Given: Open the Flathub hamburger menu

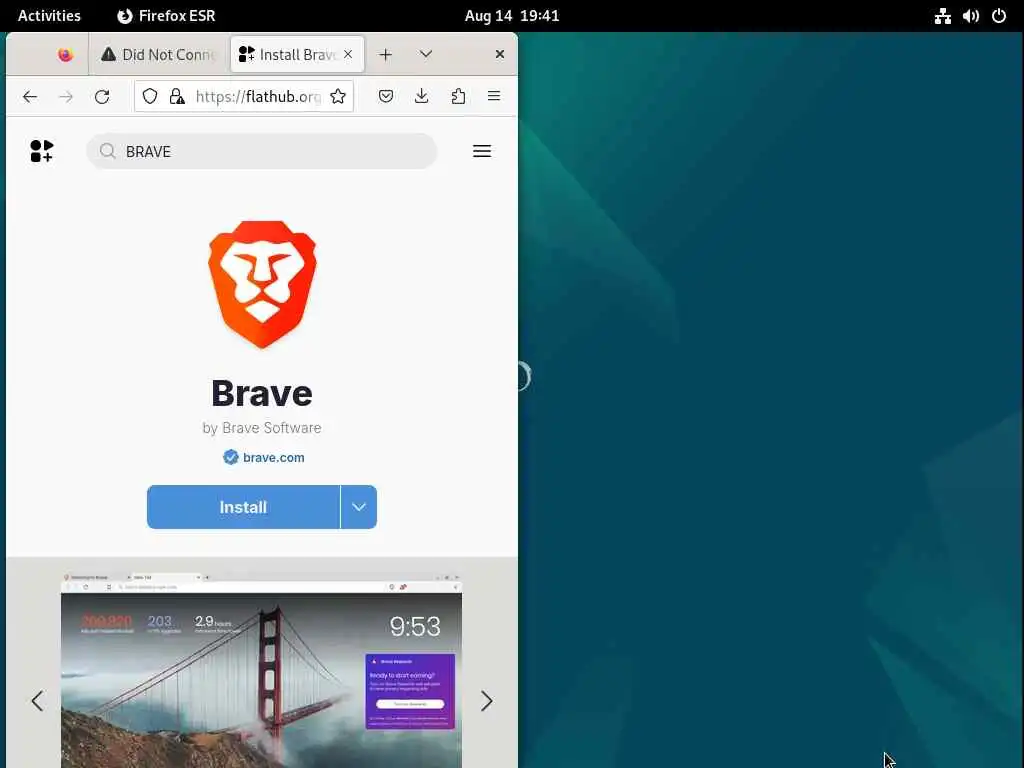Looking at the screenshot, I should click(x=482, y=151).
